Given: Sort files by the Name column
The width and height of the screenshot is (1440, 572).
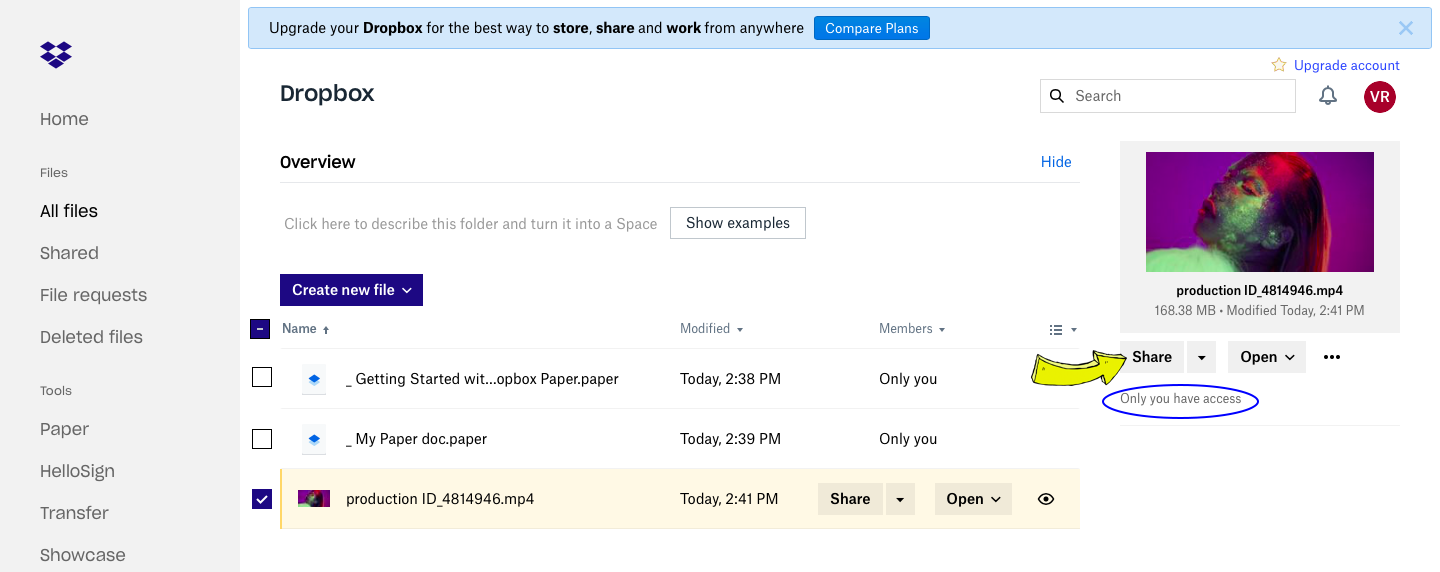Looking at the screenshot, I should tap(305, 329).
